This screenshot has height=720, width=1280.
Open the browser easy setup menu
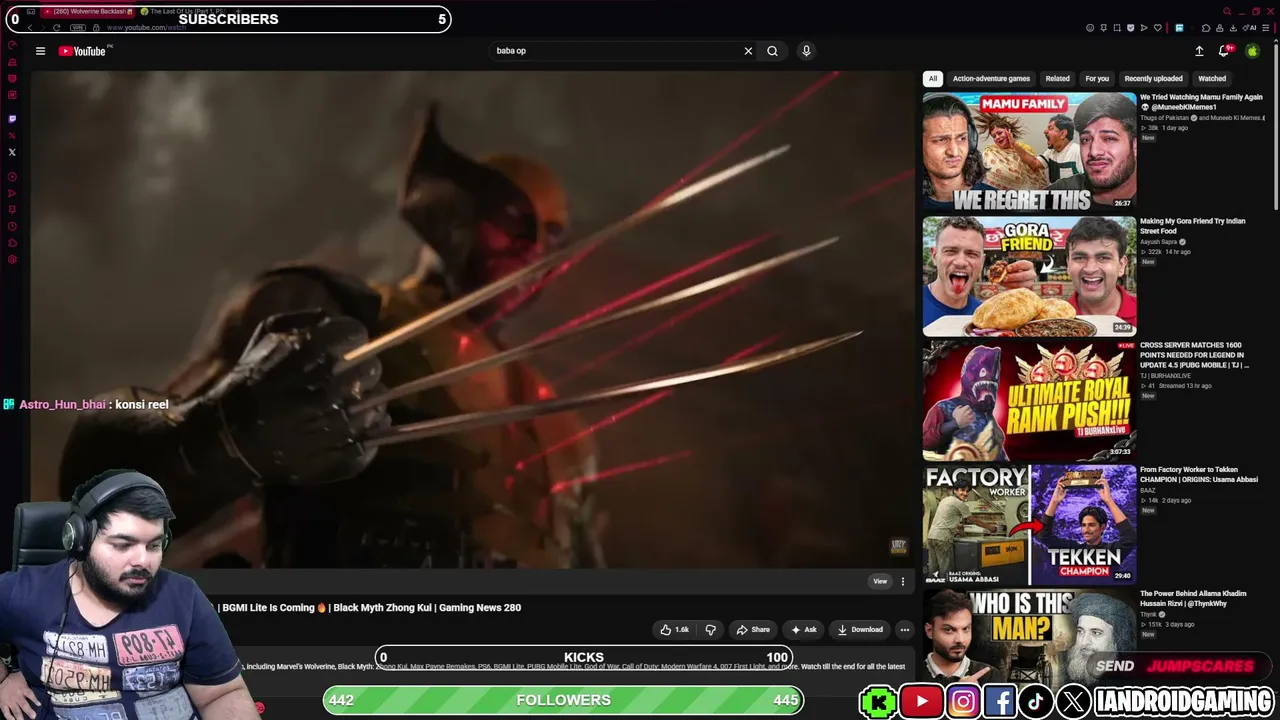(x=1267, y=28)
